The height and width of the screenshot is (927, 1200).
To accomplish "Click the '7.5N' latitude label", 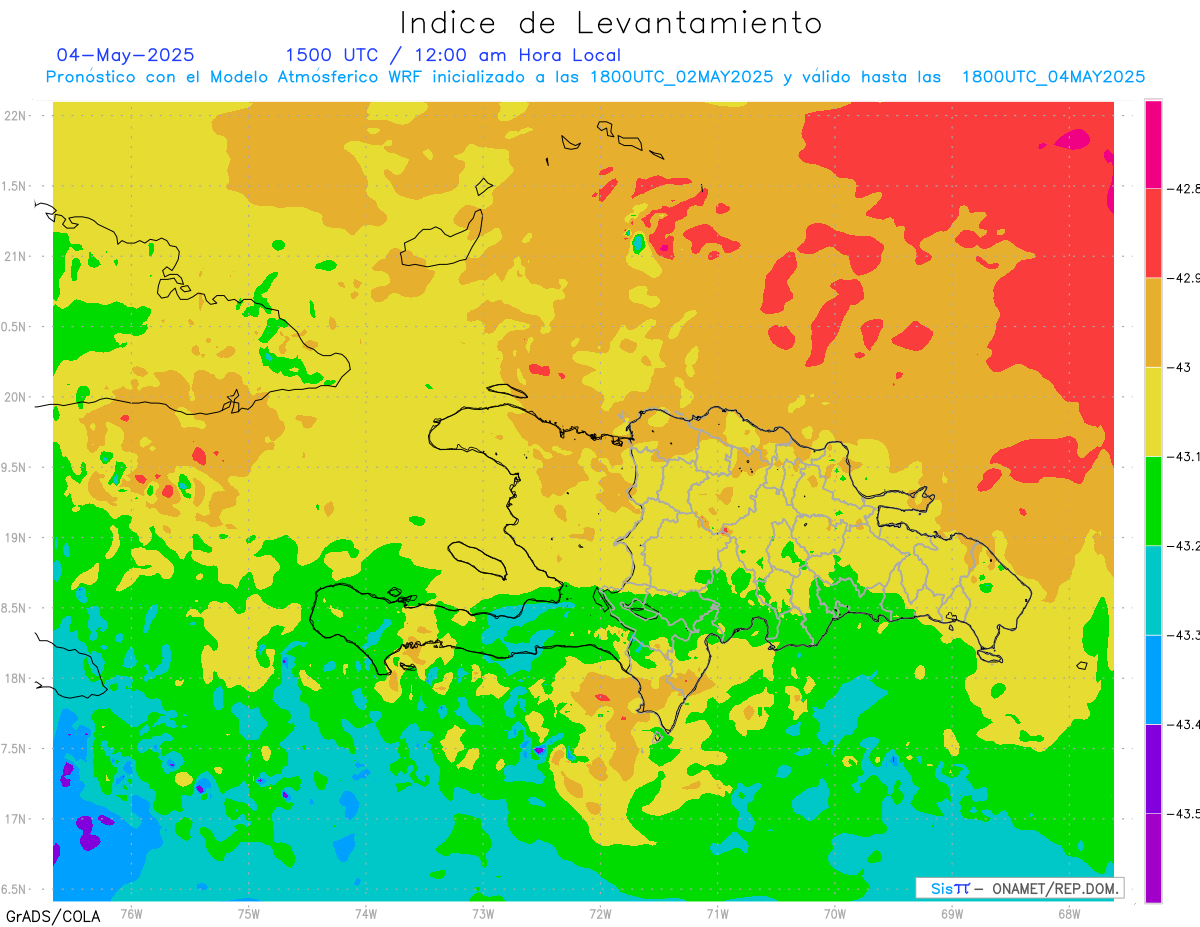I will pyautogui.click(x=14, y=749).
